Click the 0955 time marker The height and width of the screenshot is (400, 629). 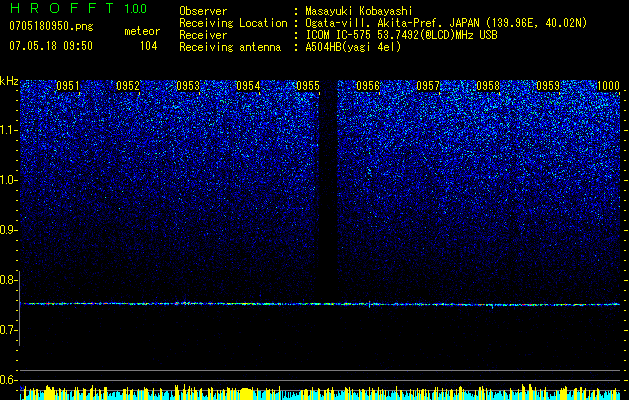tap(308, 86)
